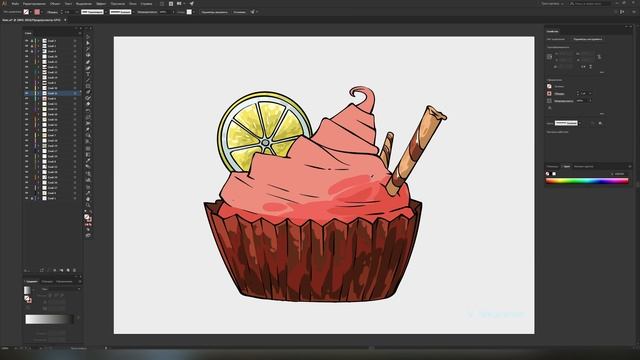This screenshot has width=640, height=360.
Task: Click the fx effects icon in Properties panel
Action: (549, 108)
